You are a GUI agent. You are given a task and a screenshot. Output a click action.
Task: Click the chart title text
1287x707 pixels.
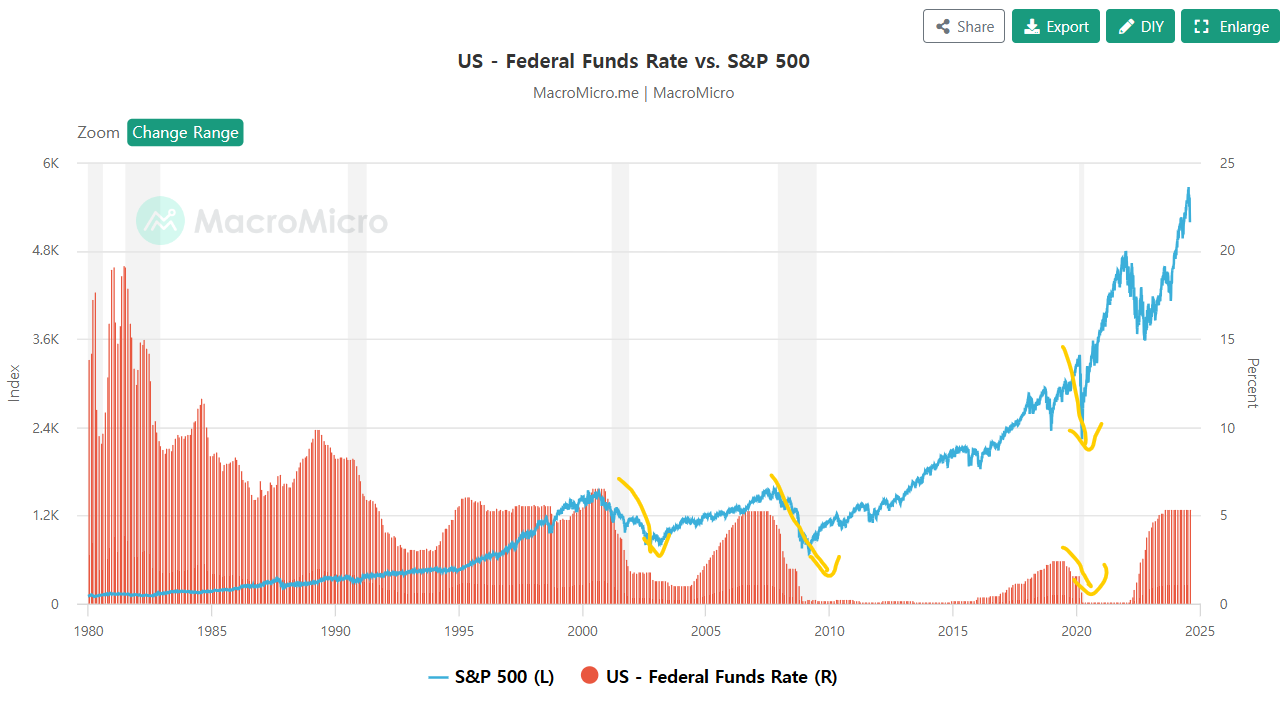[633, 61]
